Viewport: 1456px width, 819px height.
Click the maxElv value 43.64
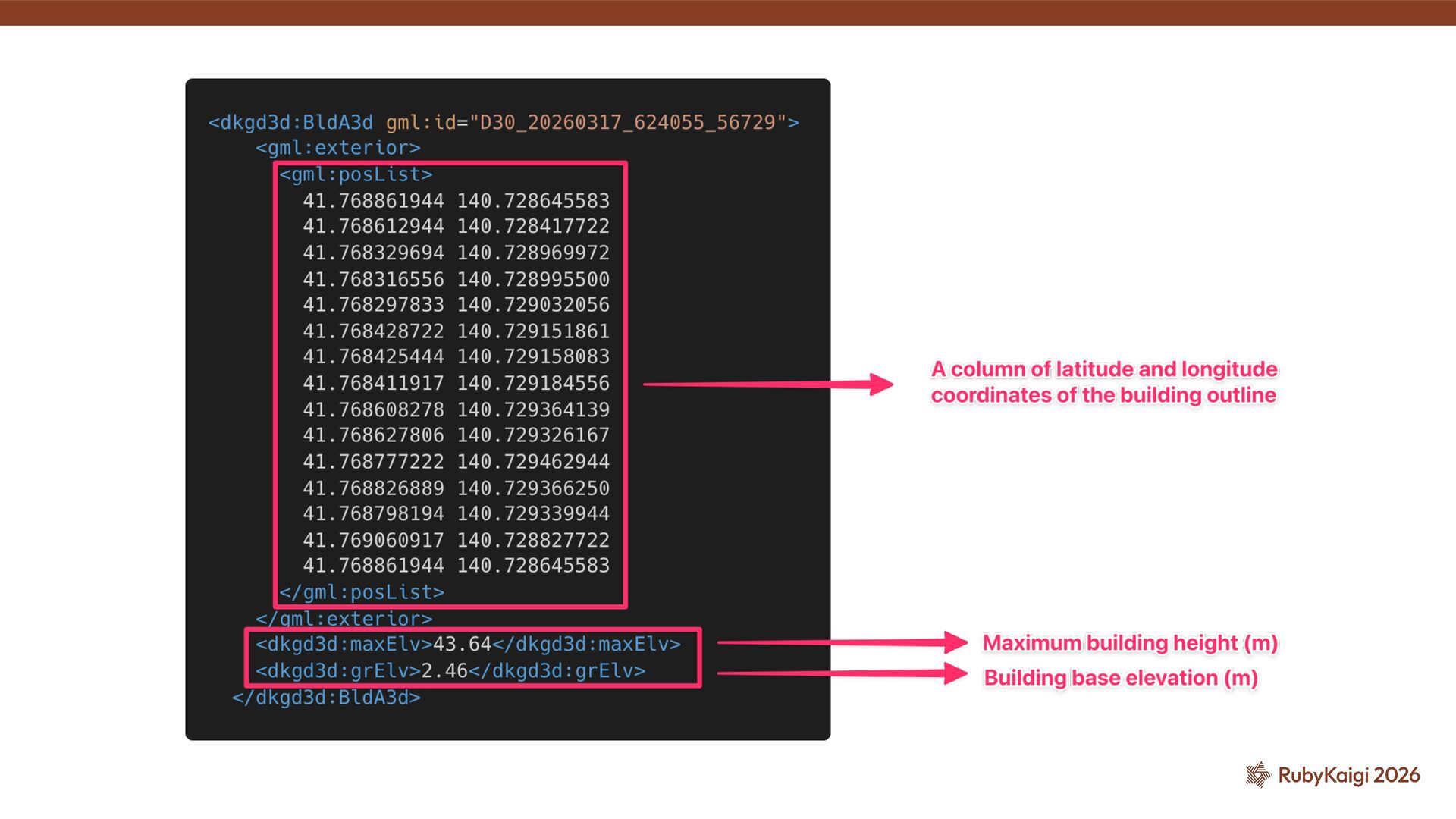[x=462, y=644]
